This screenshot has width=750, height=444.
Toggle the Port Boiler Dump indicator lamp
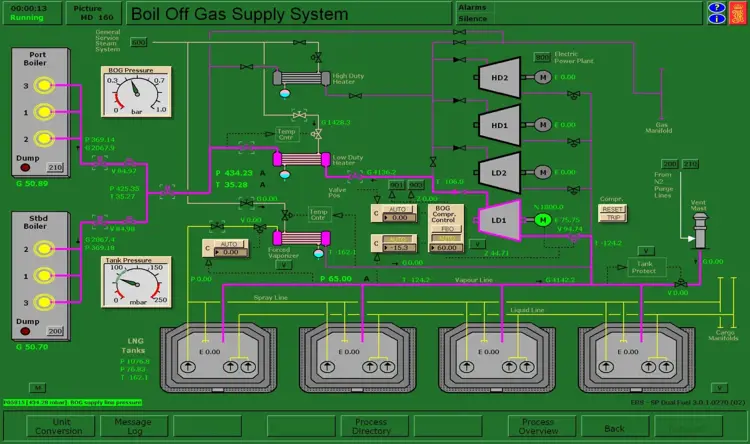tap(26, 169)
